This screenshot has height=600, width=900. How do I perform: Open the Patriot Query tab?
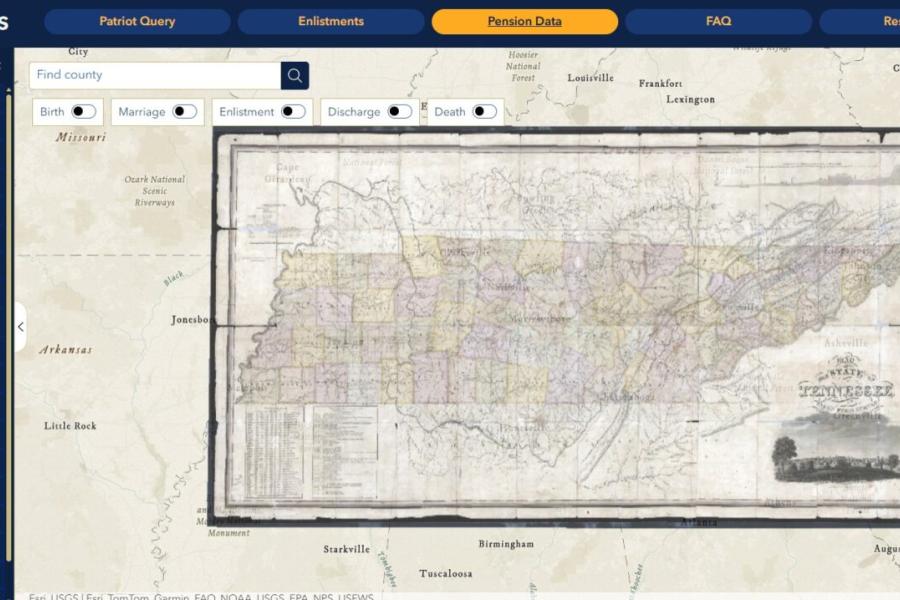coord(137,21)
